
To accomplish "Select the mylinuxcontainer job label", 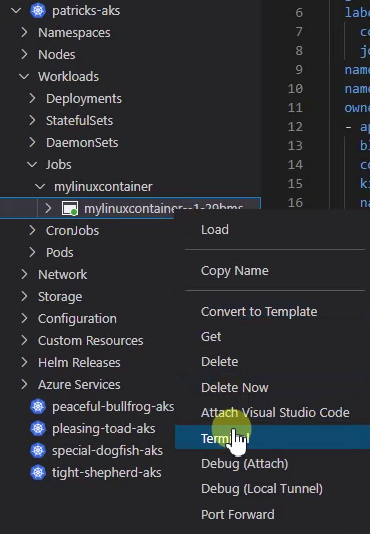I will tap(103, 187).
